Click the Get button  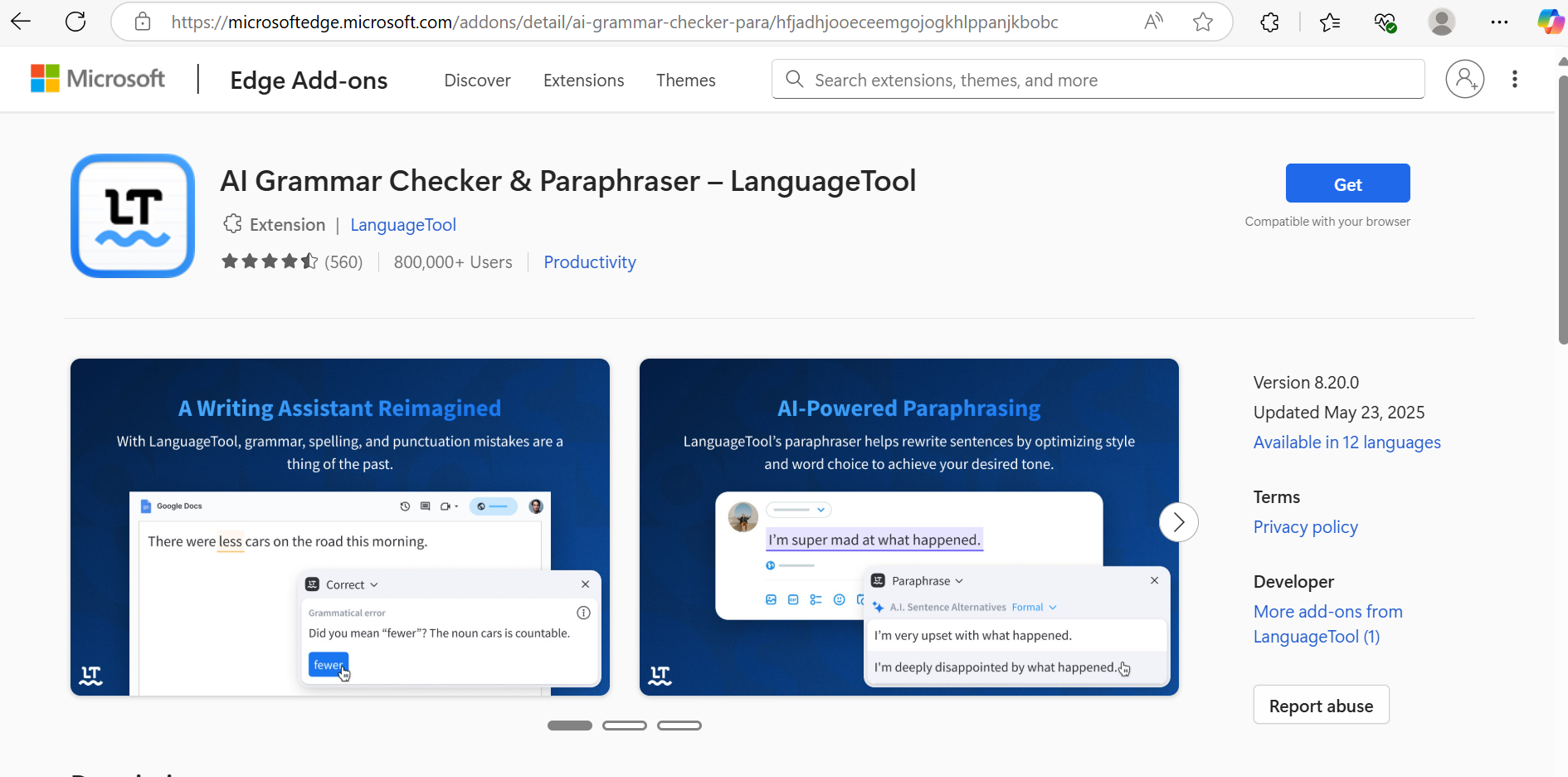[x=1347, y=183]
